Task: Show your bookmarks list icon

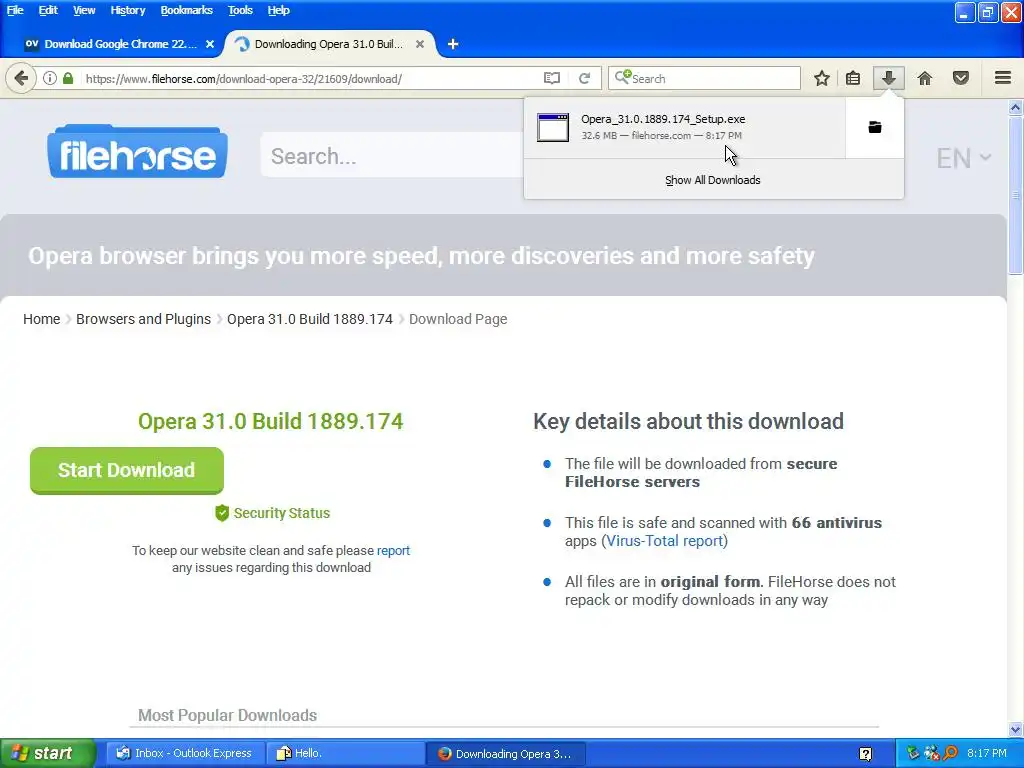Action: [x=853, y=78]
